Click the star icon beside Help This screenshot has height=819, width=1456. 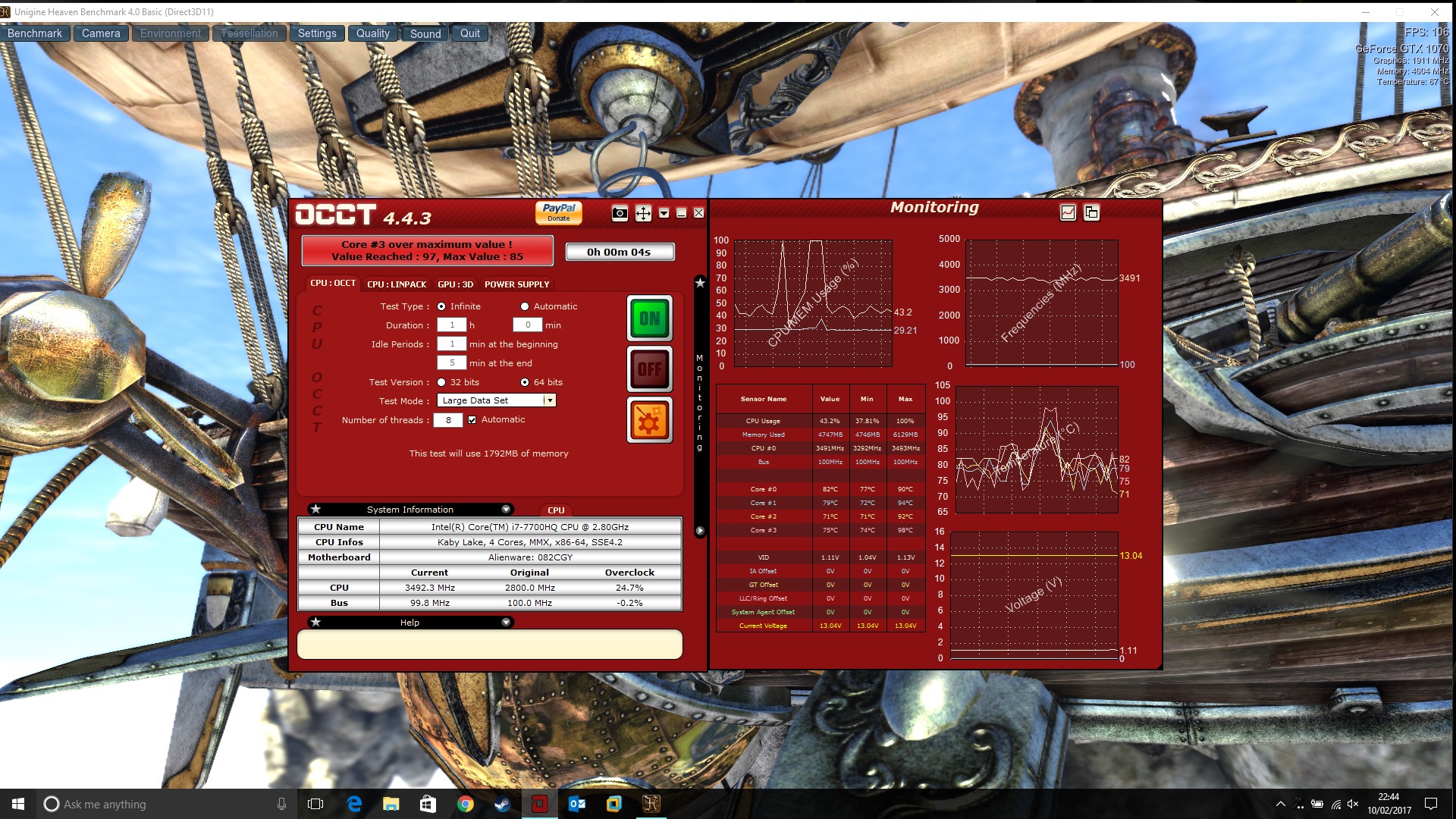point(316,623)
